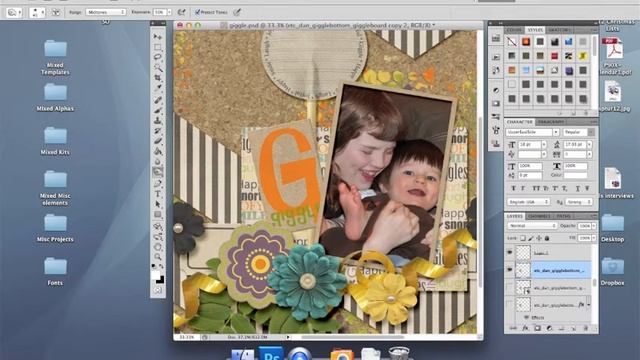640x360 pixels.
Task: Open the layer Opacity arrow
Action: point(594,226)
